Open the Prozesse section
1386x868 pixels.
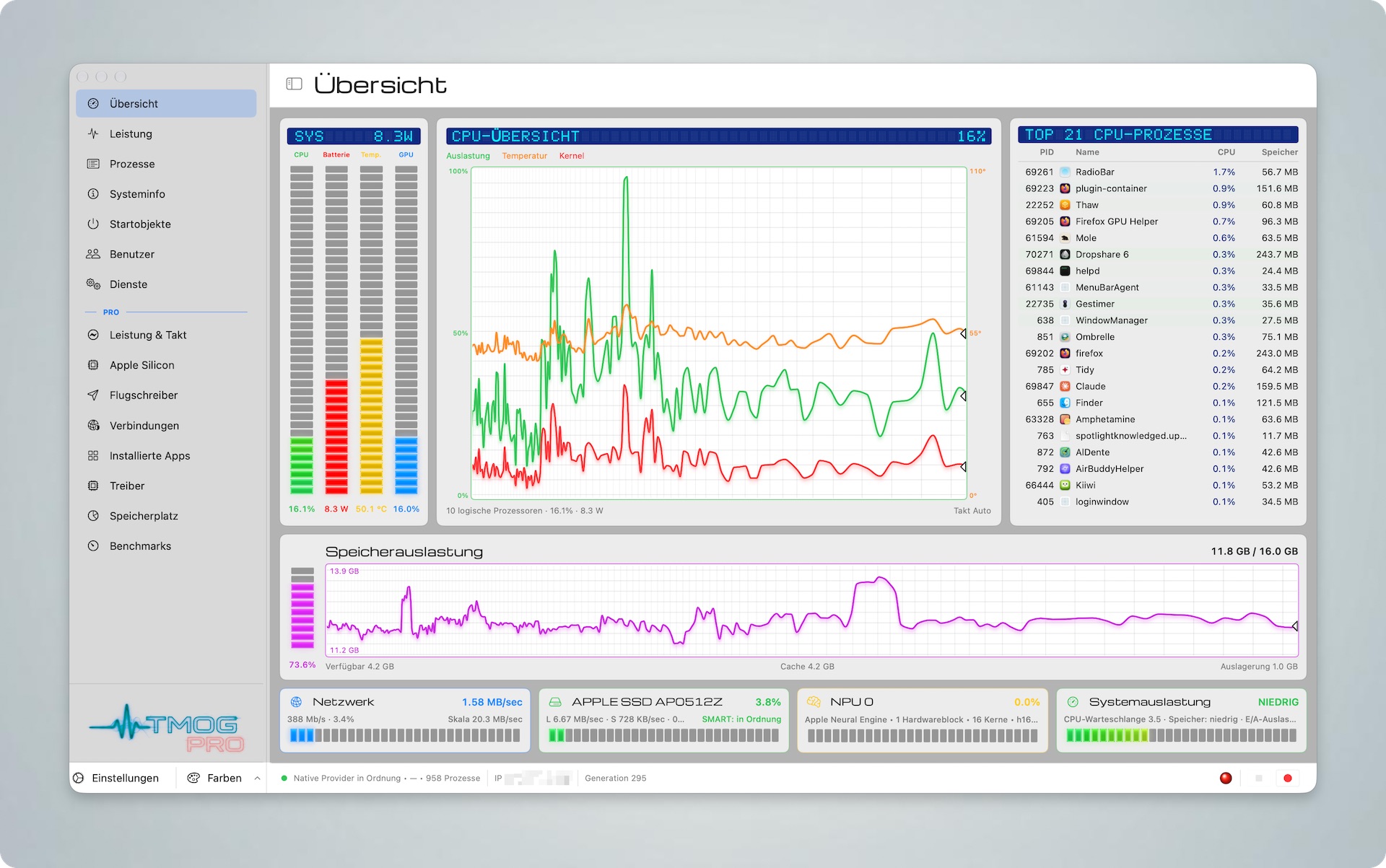pyautogui.click(x=166, y=164)
